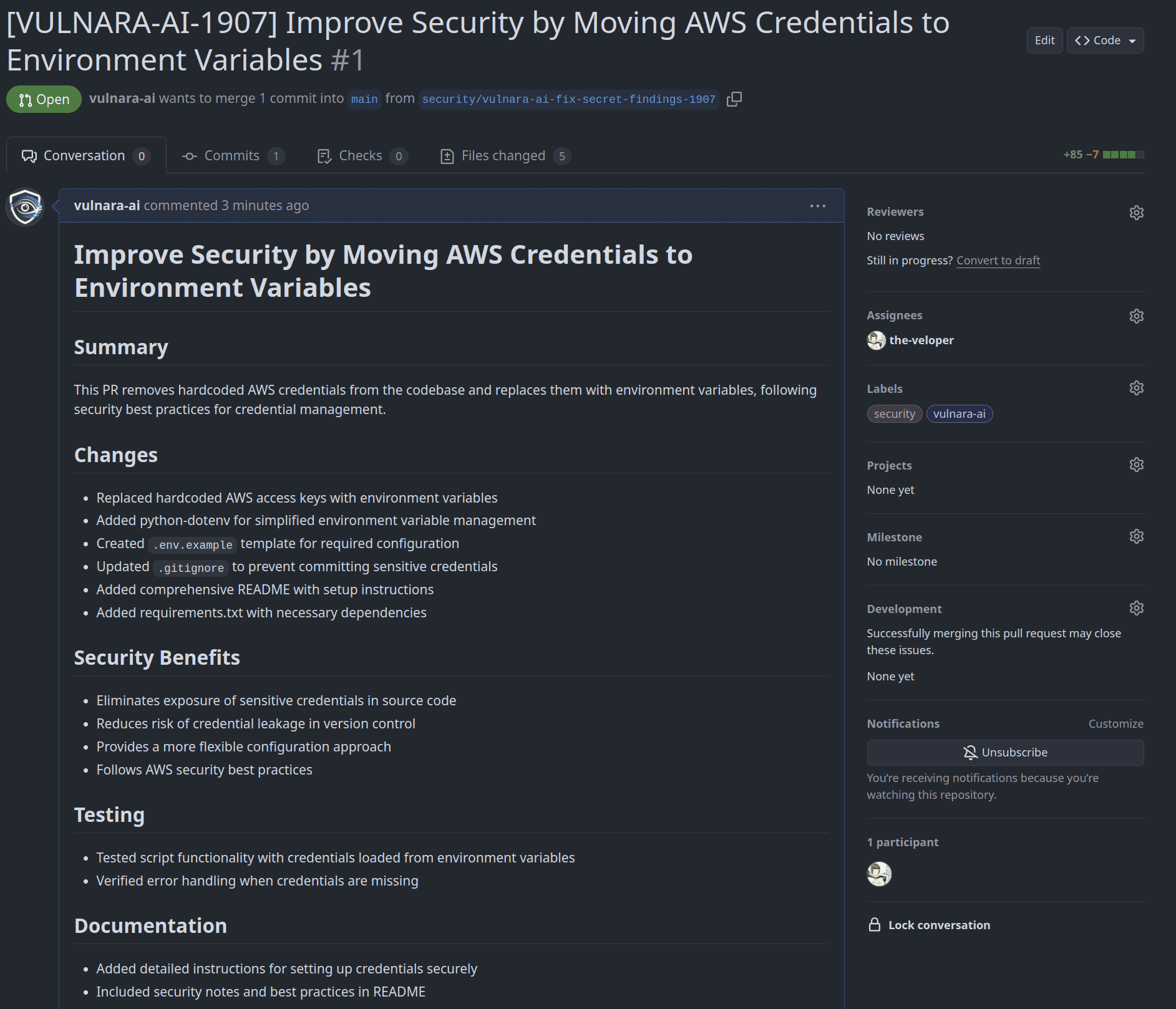
Task: Open Assignees gear settings
Action: (1136, 316)
